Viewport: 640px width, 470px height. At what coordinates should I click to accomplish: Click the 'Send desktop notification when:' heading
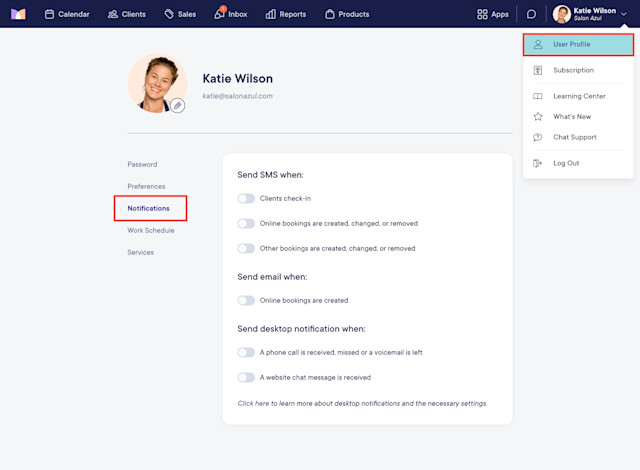301,329
